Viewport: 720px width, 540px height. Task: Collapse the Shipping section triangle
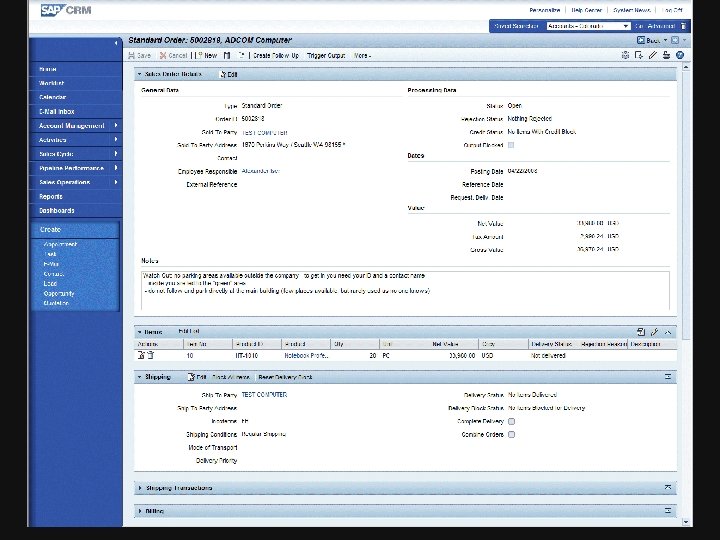tap(140, 377)
